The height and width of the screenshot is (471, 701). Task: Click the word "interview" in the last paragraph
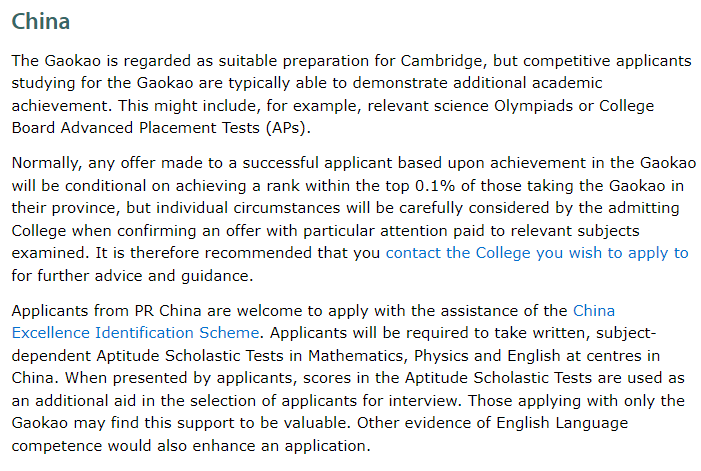pyautogui.click(x=424, y=400)
